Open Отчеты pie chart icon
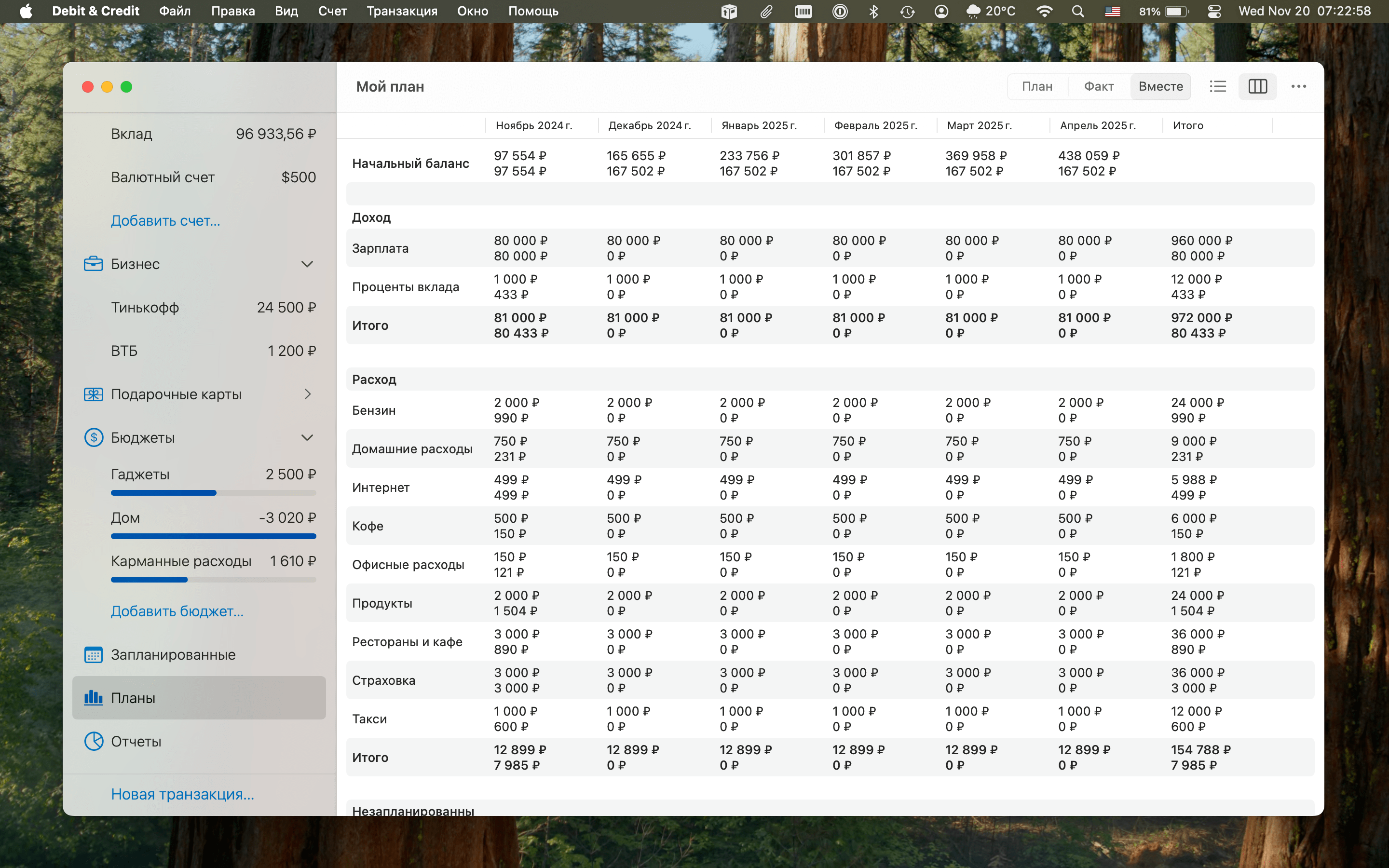The height and width of the screenshot is (868, 1389). pyautogui.click(x=93, y=741)
